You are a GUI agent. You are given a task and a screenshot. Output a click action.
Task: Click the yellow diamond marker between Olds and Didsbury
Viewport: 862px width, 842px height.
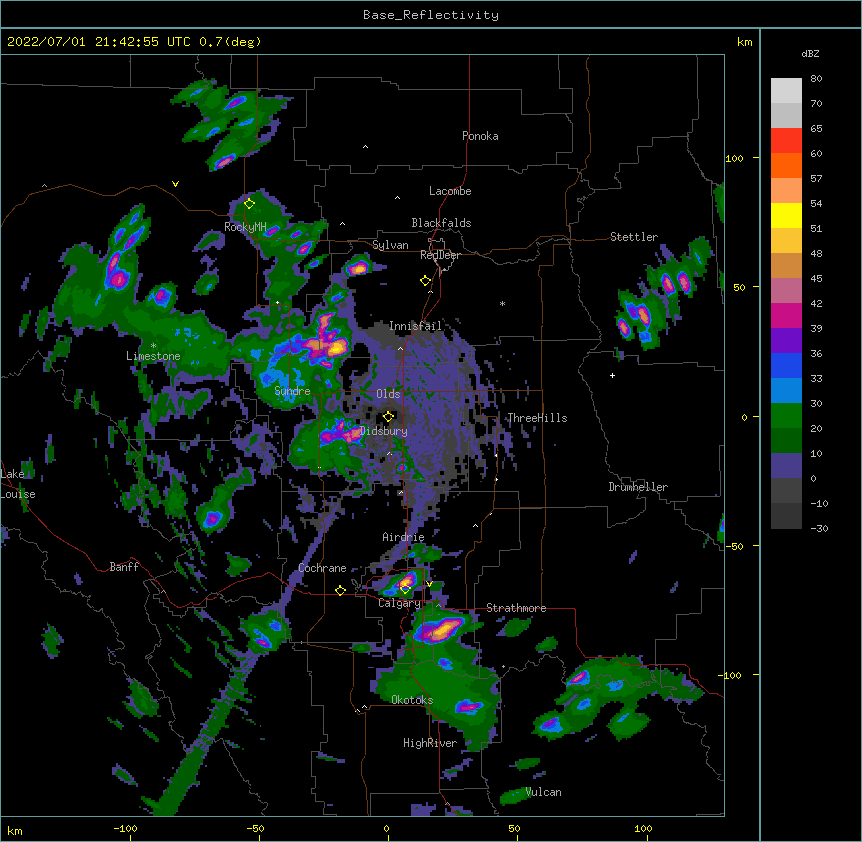click(389, 416)
